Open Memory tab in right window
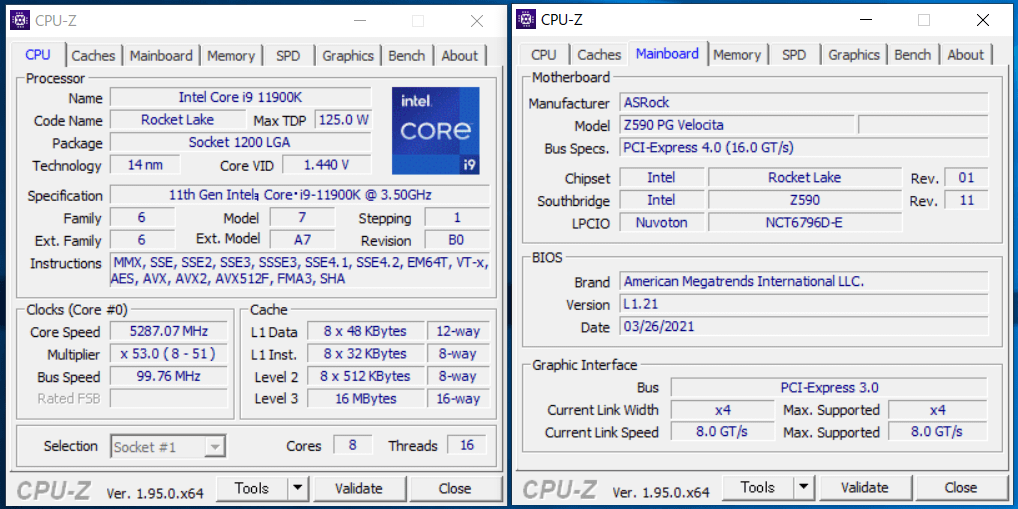Image resolution: width=1018 pixels, height=509 pixels. click(x=737, y=55)
